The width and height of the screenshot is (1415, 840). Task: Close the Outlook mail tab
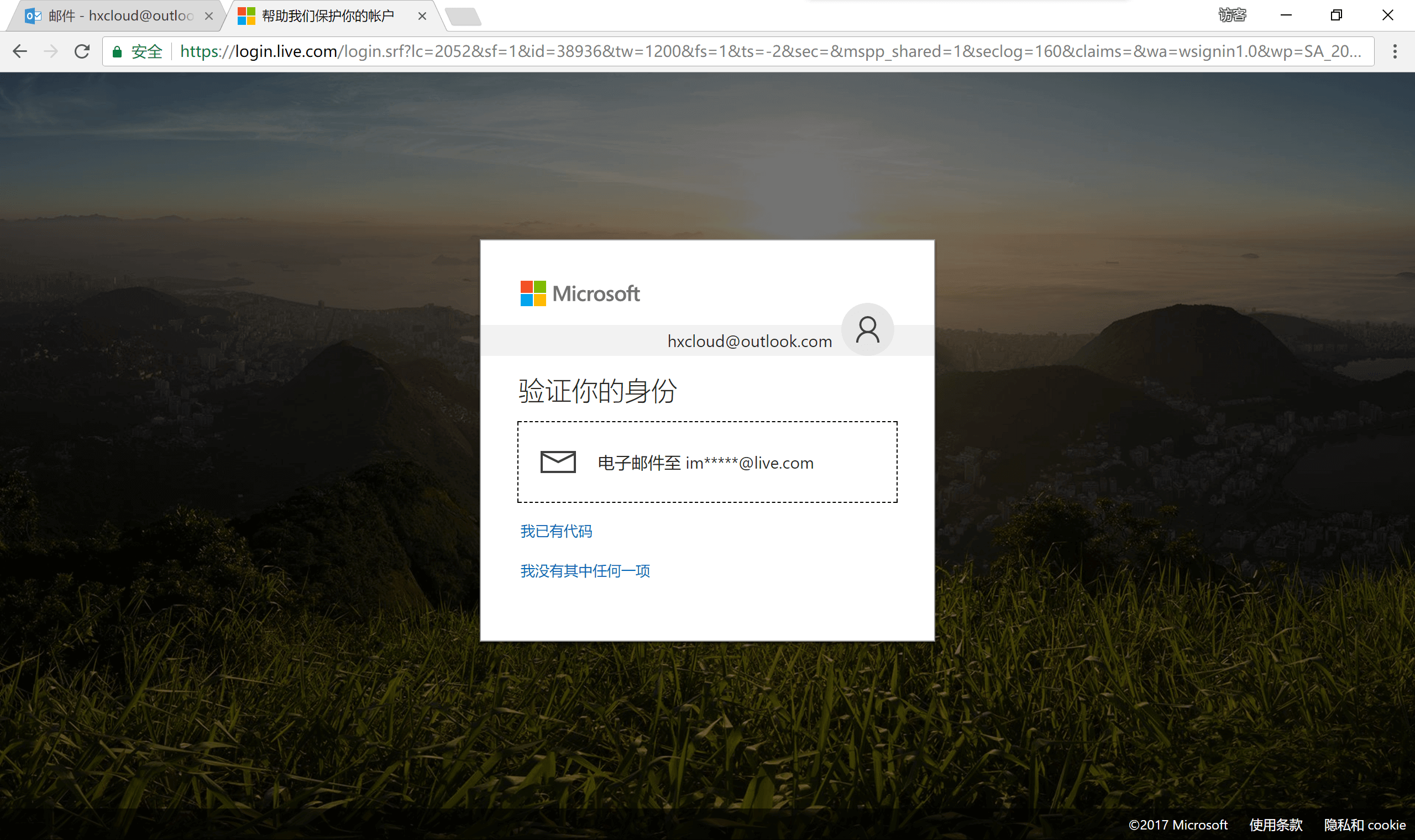click(x=209, y=16)
